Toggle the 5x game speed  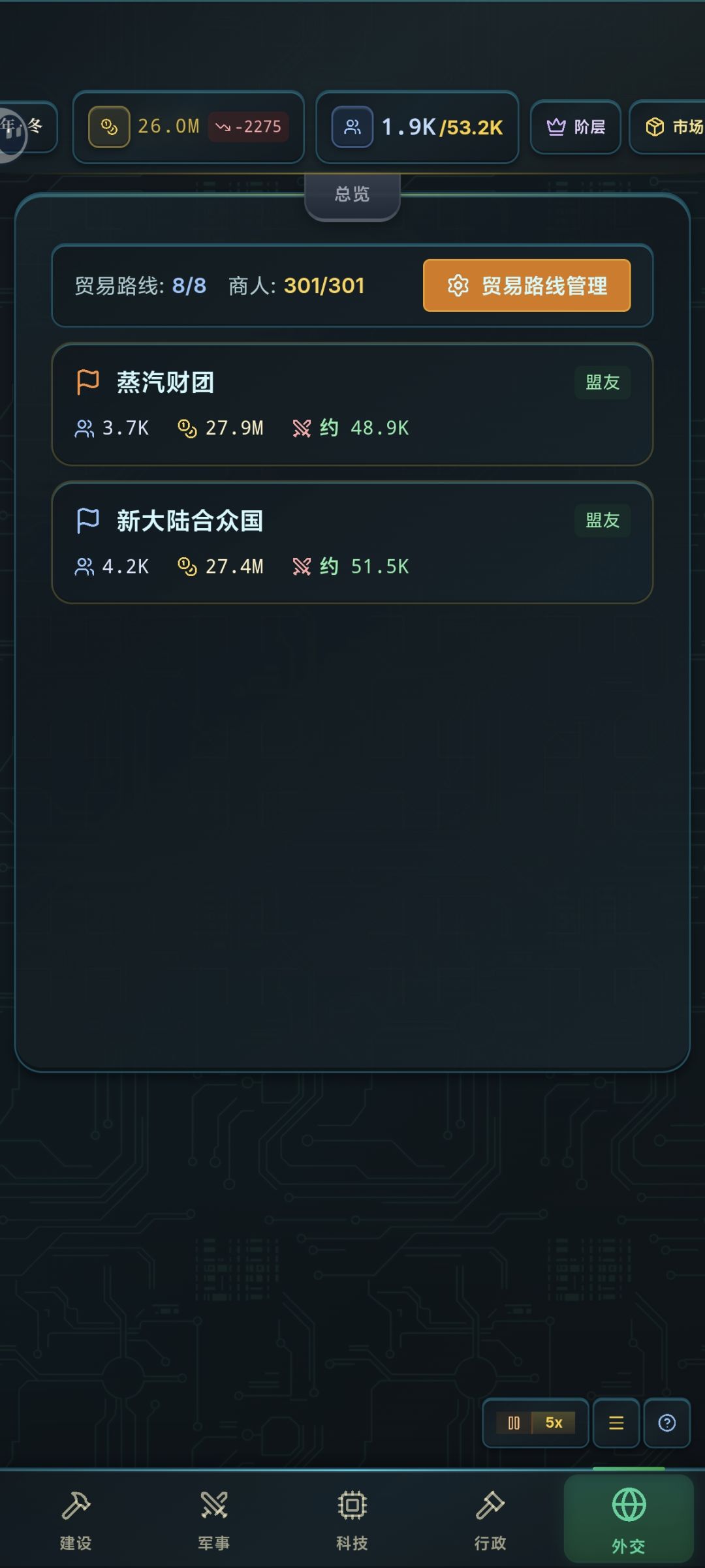coord(554,1423)
